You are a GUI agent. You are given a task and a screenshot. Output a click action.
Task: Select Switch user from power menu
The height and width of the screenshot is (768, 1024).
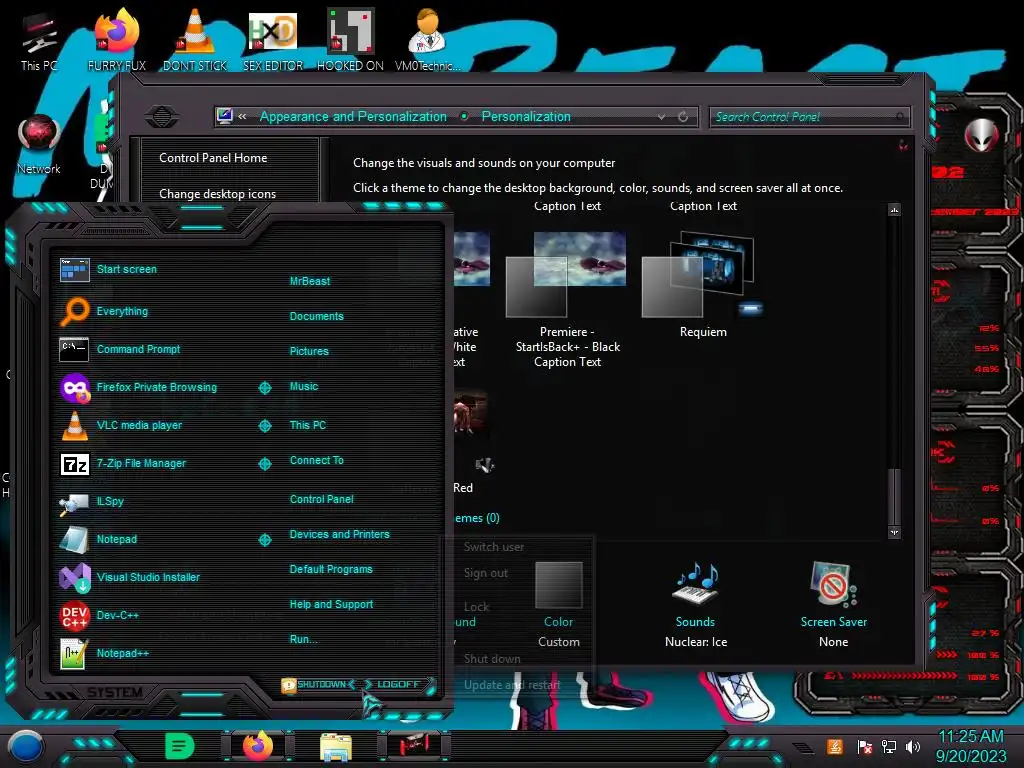[494, 547]
